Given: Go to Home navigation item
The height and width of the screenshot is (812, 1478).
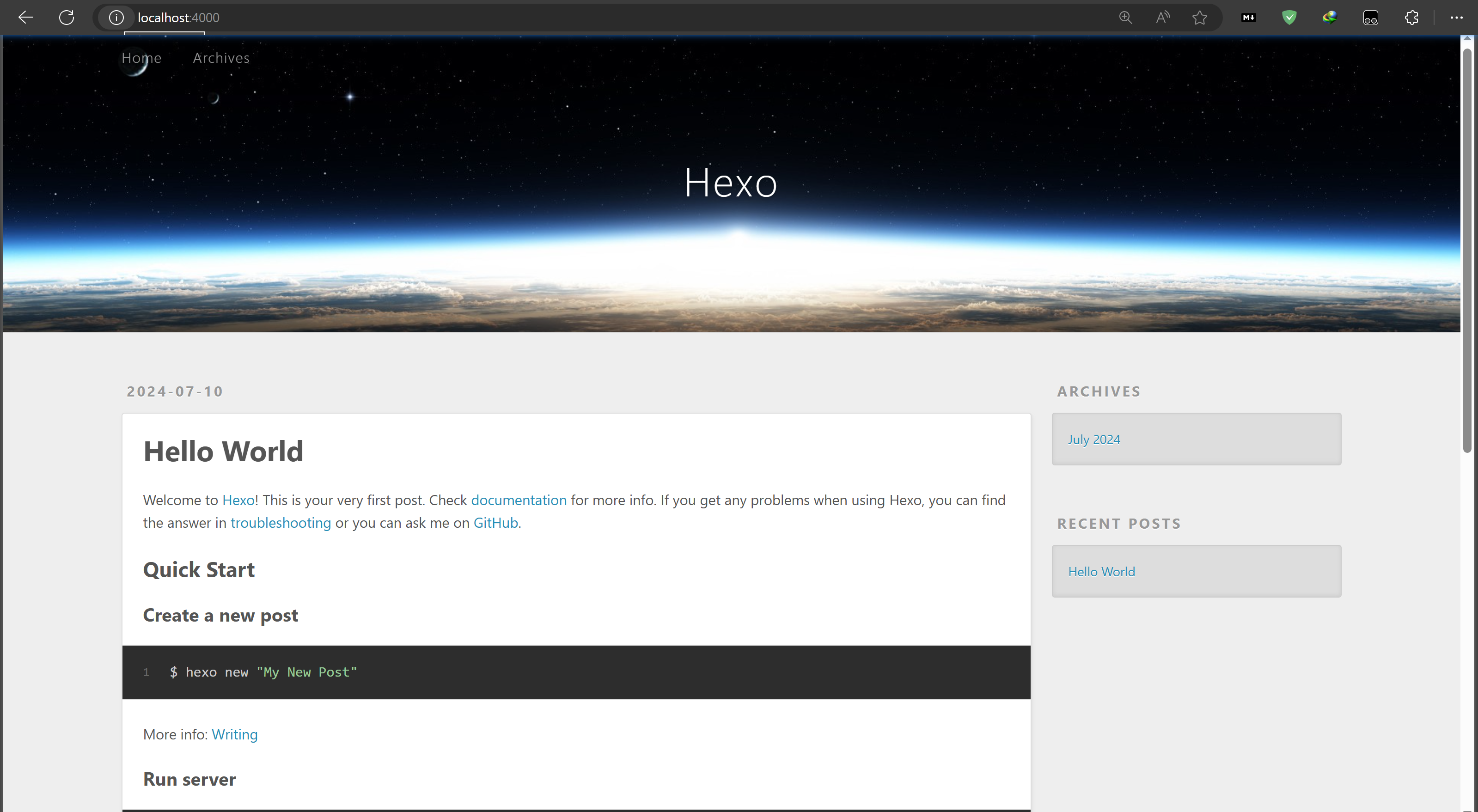Looking at the screenshot, I should tap(141, 58).
